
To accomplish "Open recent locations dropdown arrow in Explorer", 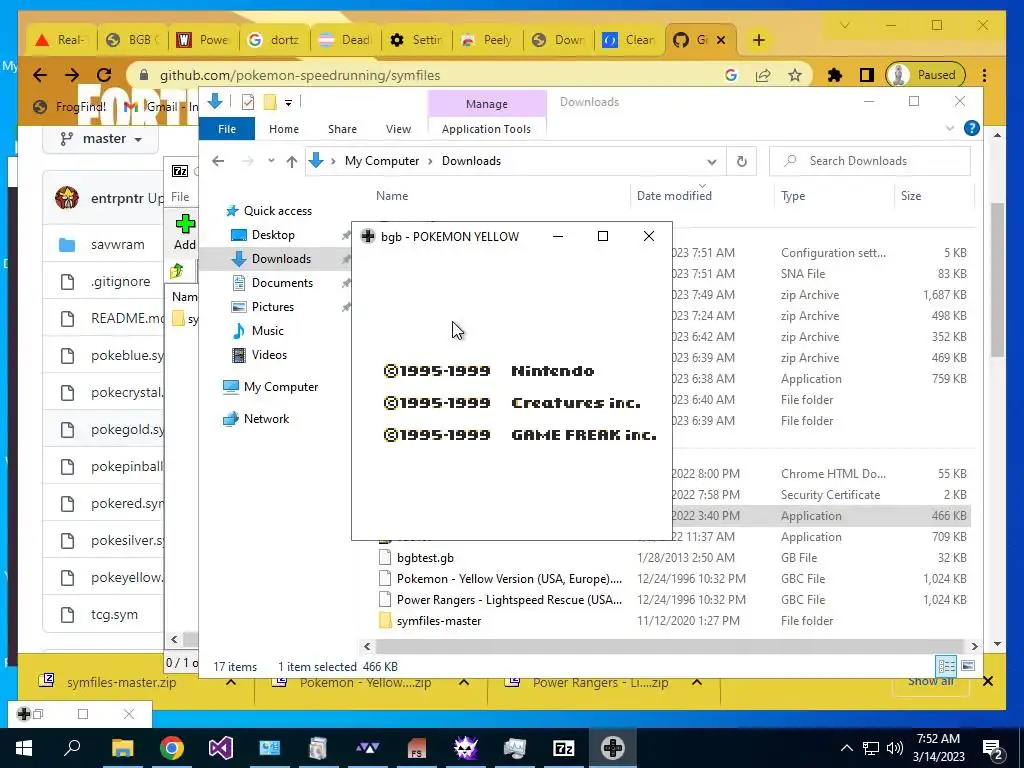I will (x=270, y=161).
